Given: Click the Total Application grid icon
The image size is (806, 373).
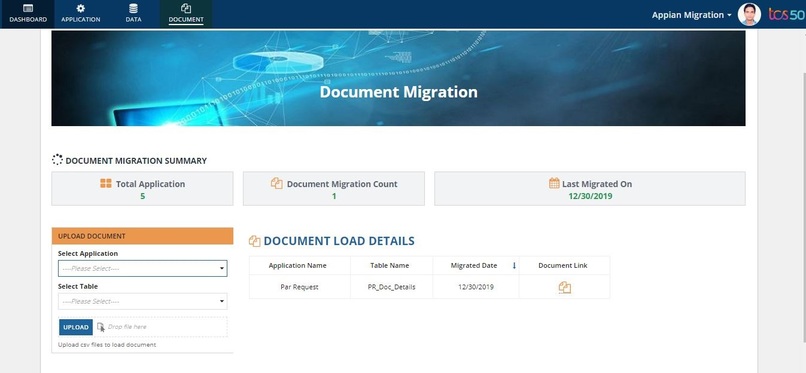Looking at the screenshot, I should [x=106, y=183].
